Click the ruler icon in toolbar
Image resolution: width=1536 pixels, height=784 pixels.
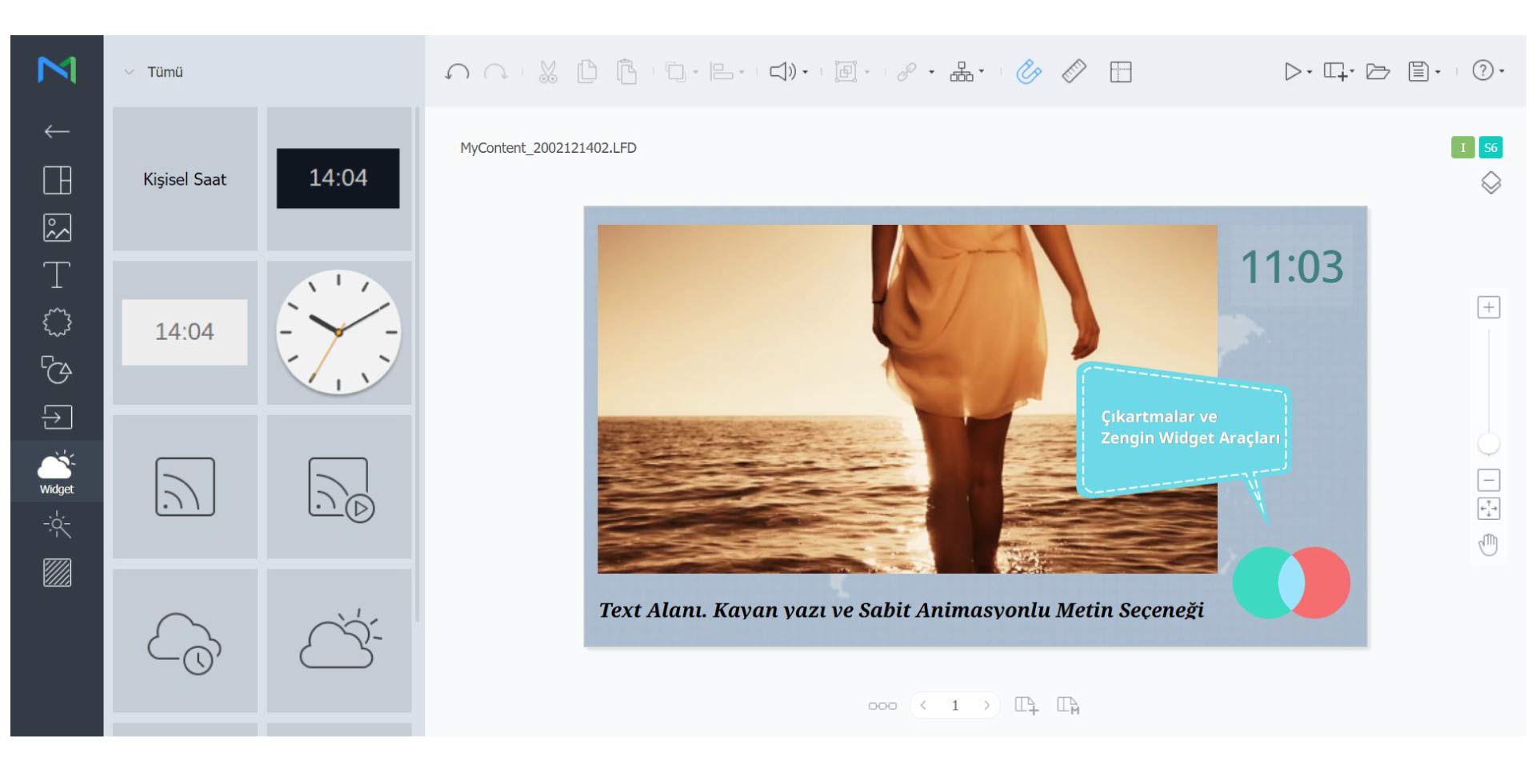tap(1074, 72)
